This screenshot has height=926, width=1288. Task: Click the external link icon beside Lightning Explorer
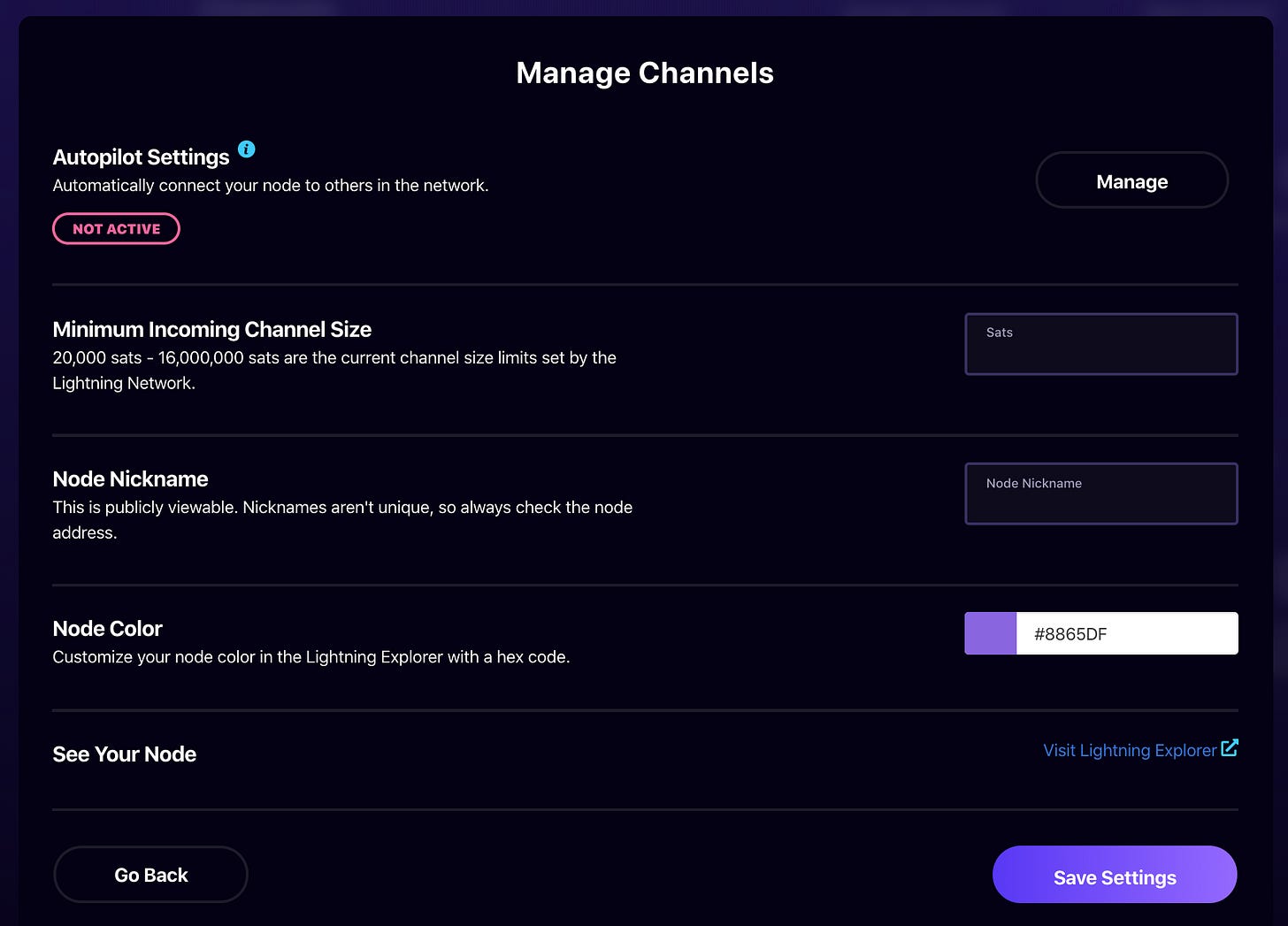click(x=1230, y=748)
